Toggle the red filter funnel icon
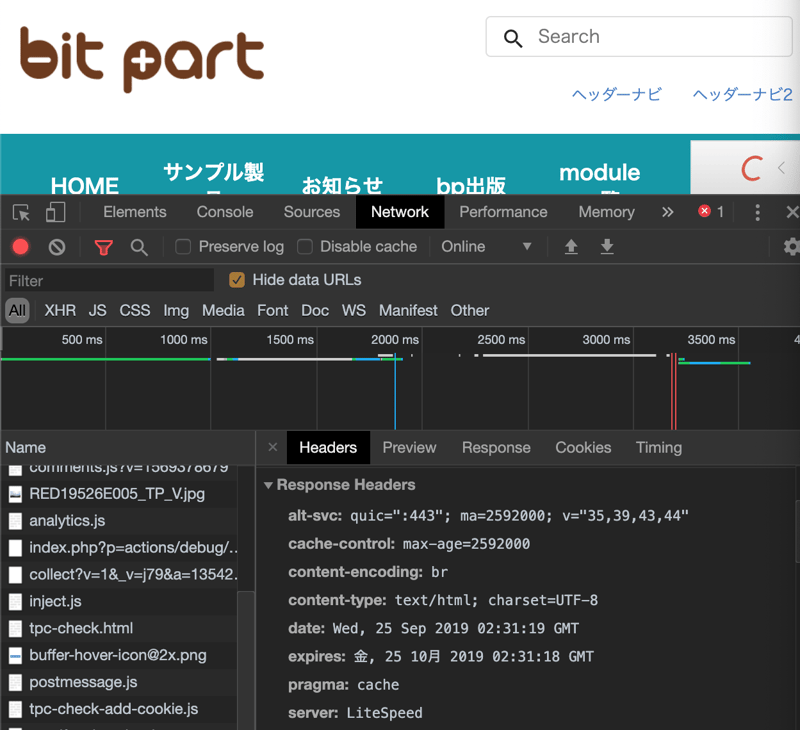 (103, 247)
